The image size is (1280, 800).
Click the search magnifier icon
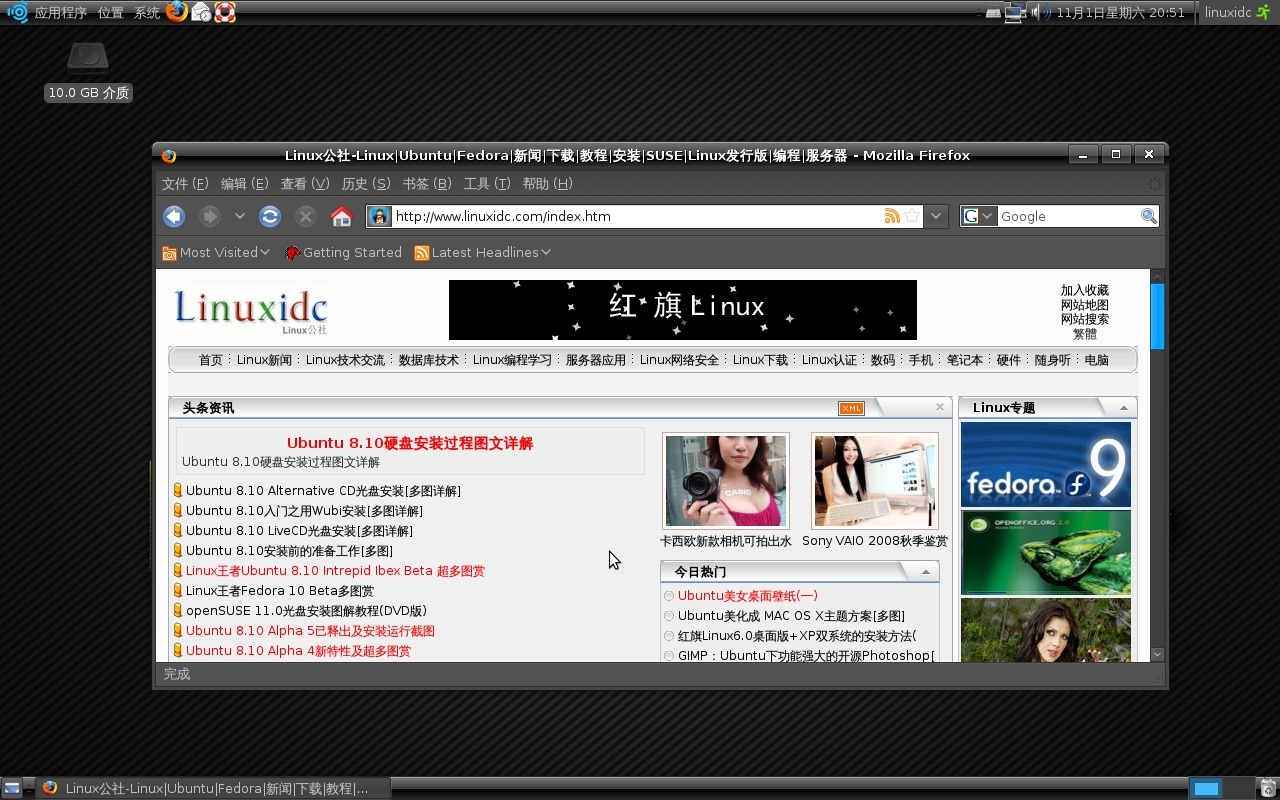click(1149, 216)
